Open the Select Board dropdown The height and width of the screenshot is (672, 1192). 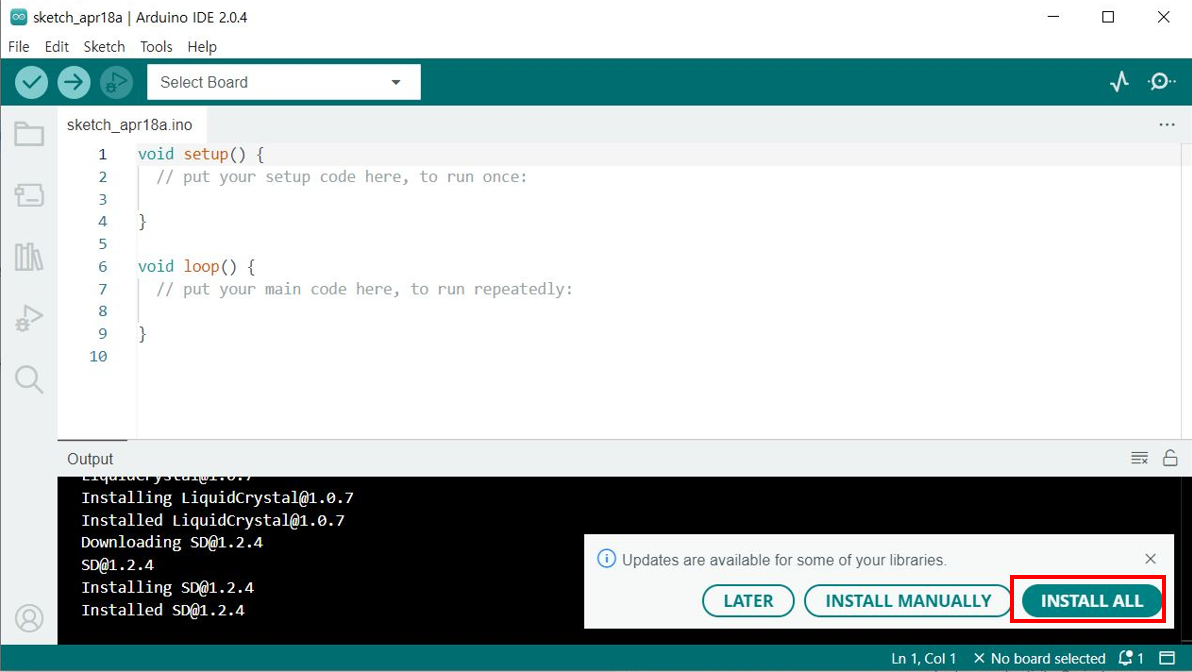click(x=284, y=82)
